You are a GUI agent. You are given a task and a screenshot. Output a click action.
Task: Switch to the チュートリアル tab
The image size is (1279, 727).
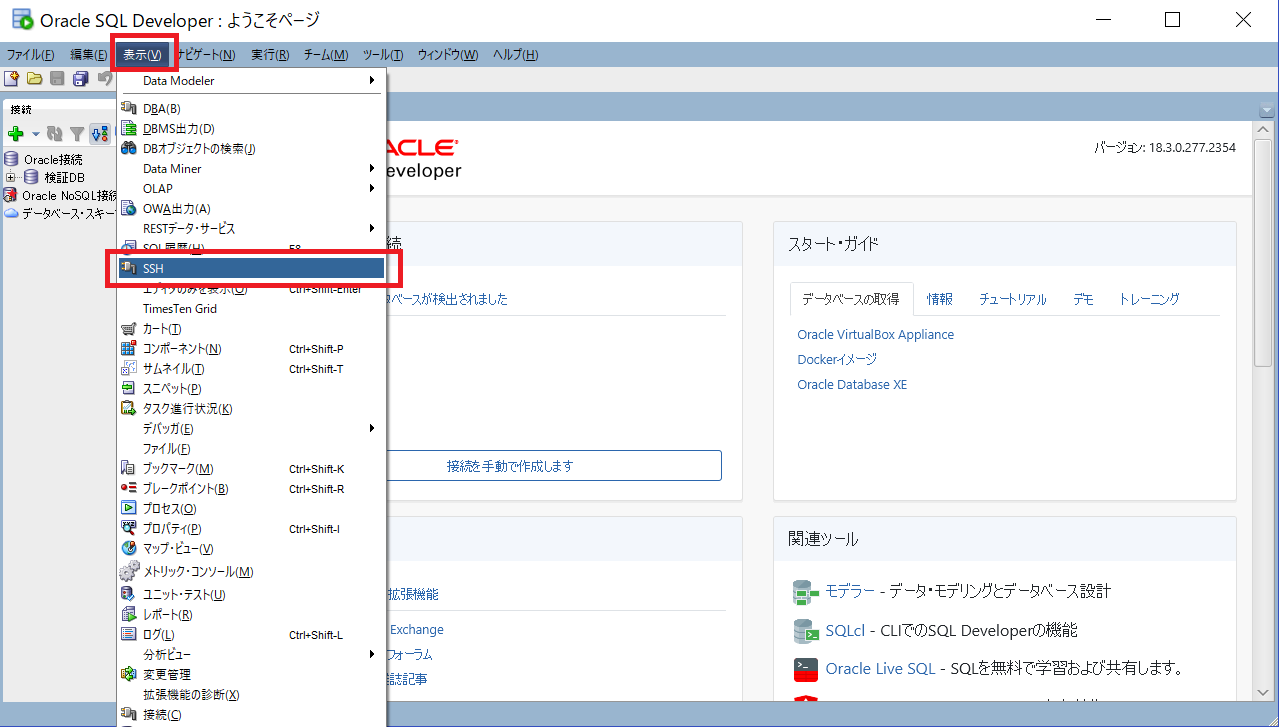click(x=1013, y=299)
